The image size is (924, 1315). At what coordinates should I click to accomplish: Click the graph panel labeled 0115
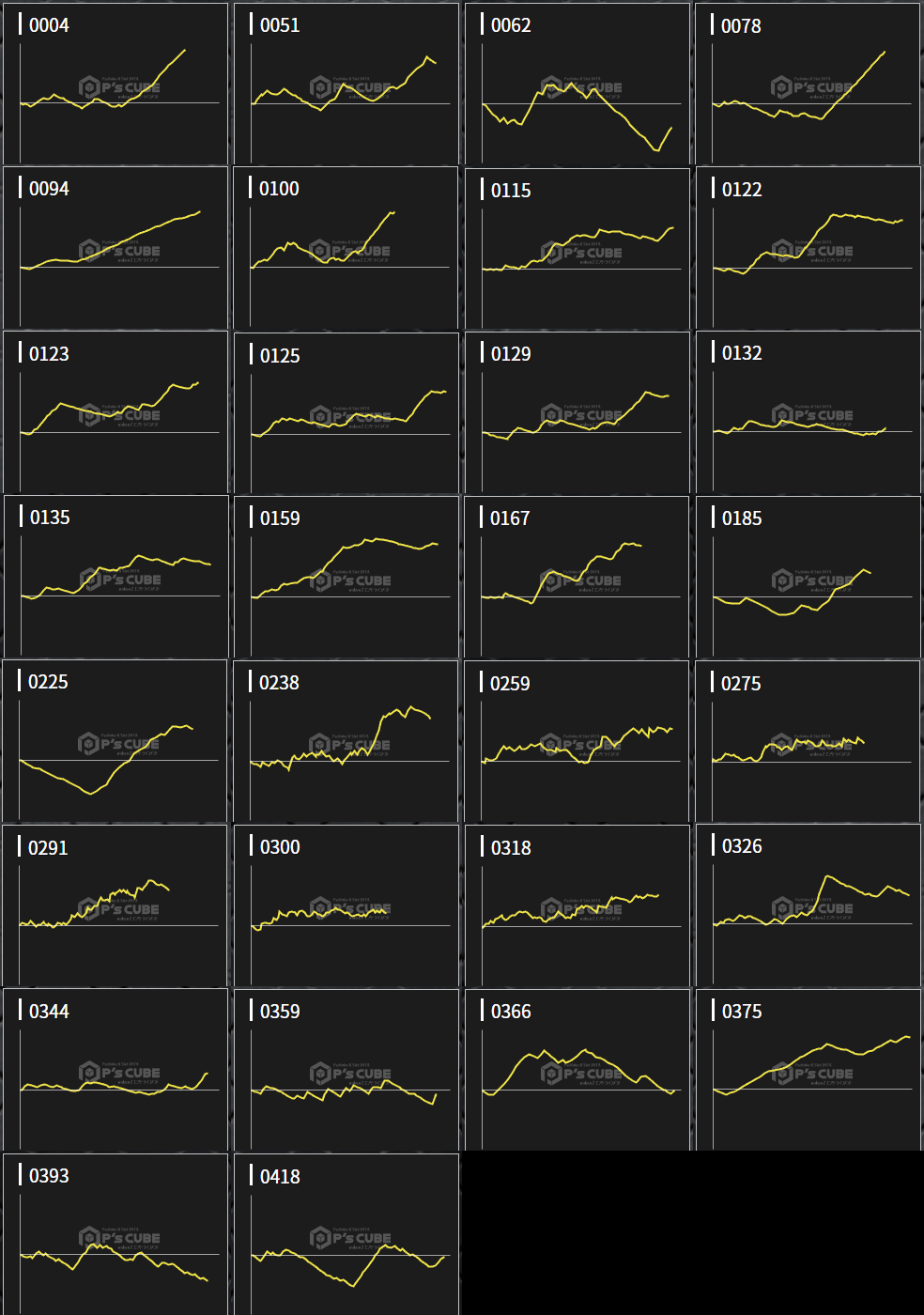point(577,249)
